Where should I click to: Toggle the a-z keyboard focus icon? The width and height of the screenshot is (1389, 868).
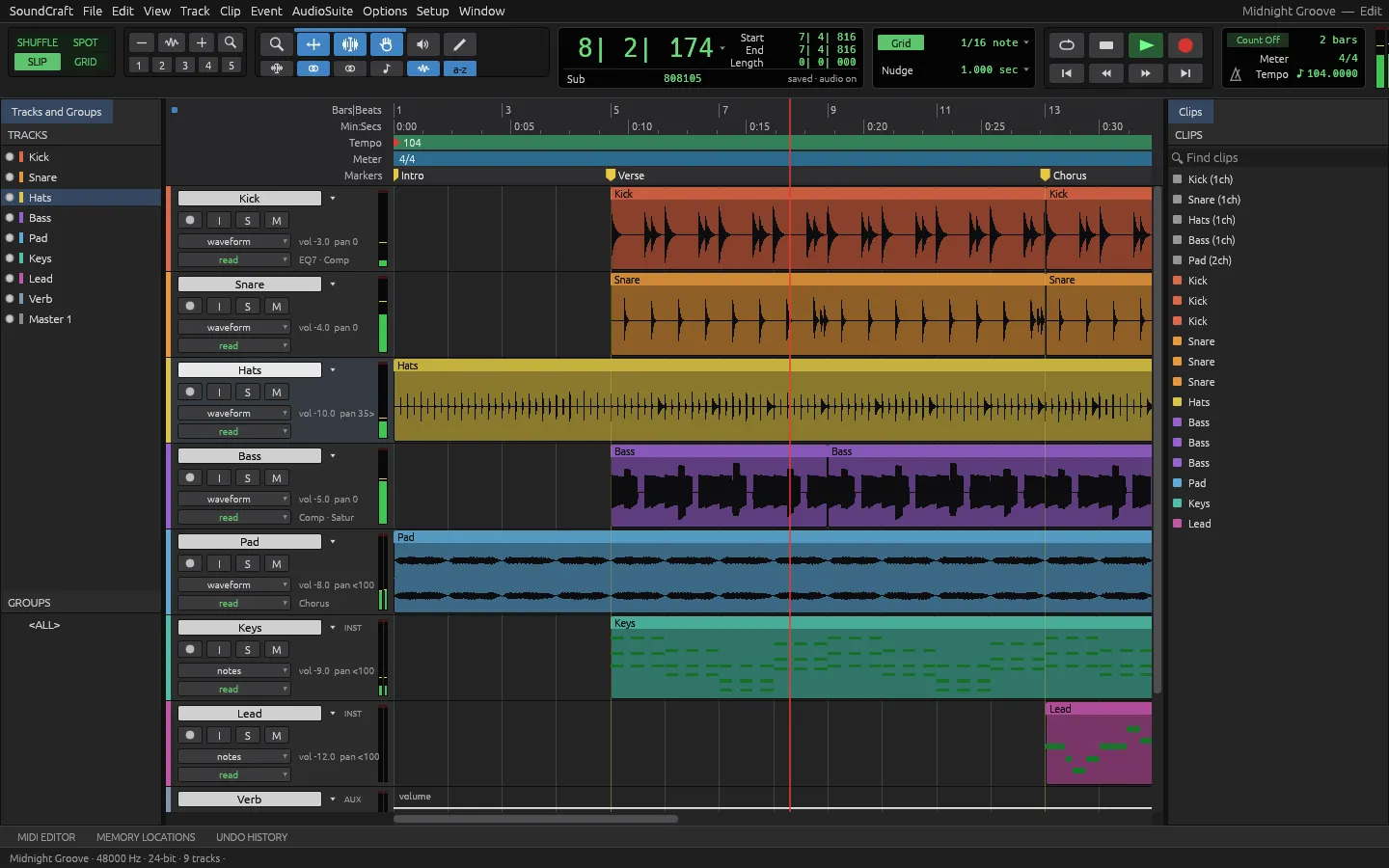point(460,69)
